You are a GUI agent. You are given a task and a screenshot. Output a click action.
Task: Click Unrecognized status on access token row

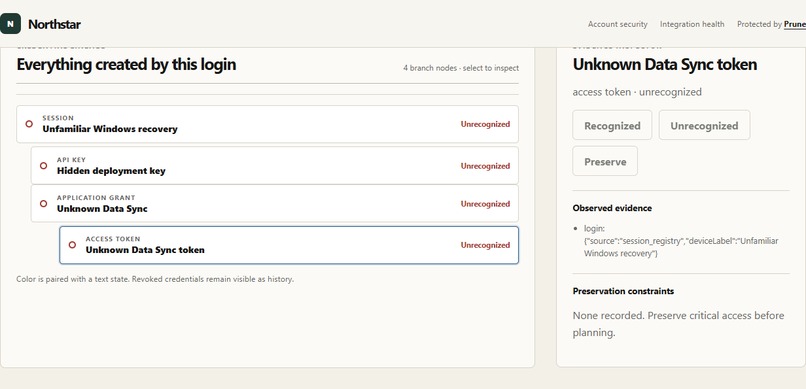(x=485, y=245)
